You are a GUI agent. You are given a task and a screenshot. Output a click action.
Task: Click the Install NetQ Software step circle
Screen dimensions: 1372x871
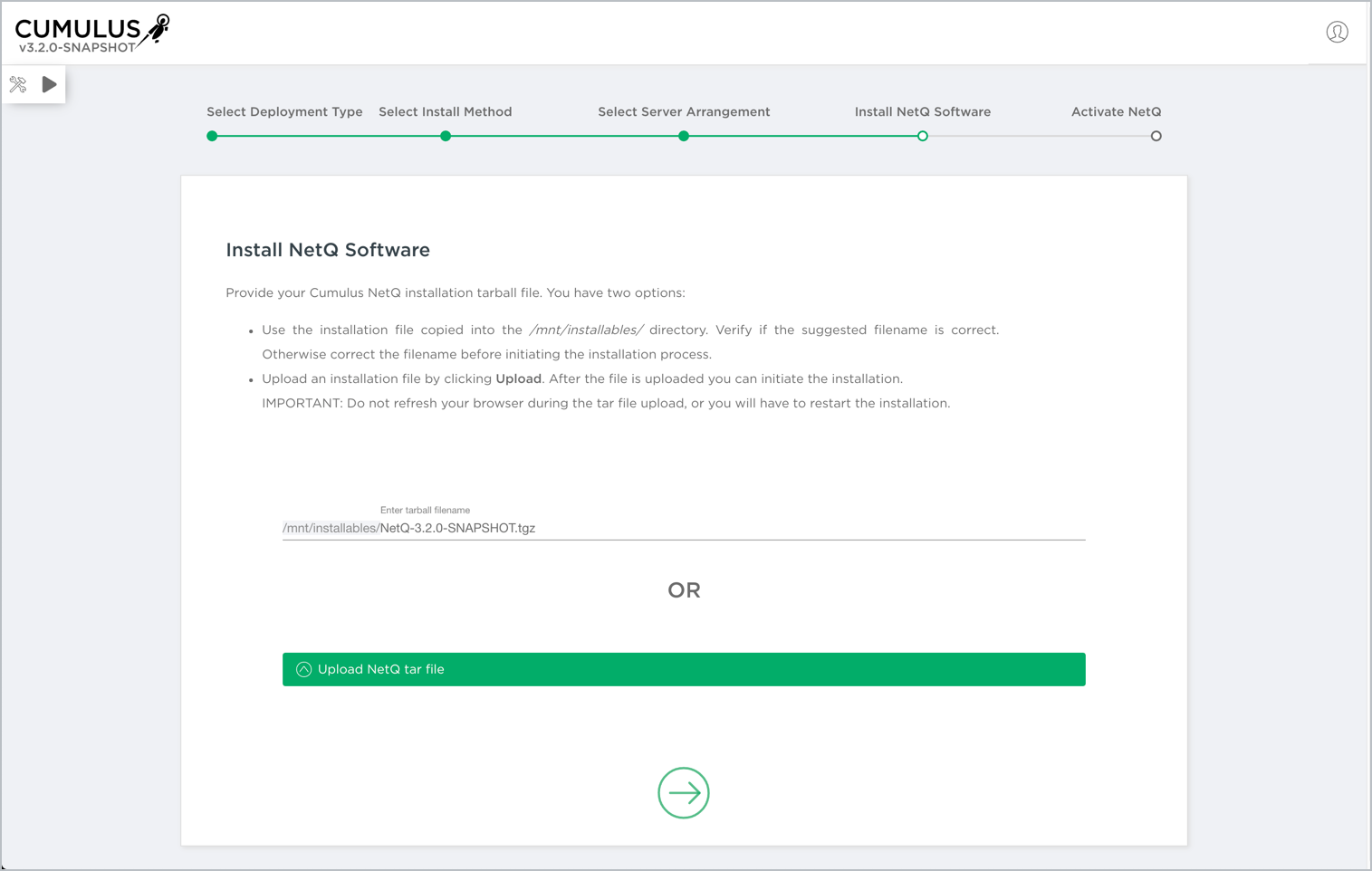[x=922, y=137]
